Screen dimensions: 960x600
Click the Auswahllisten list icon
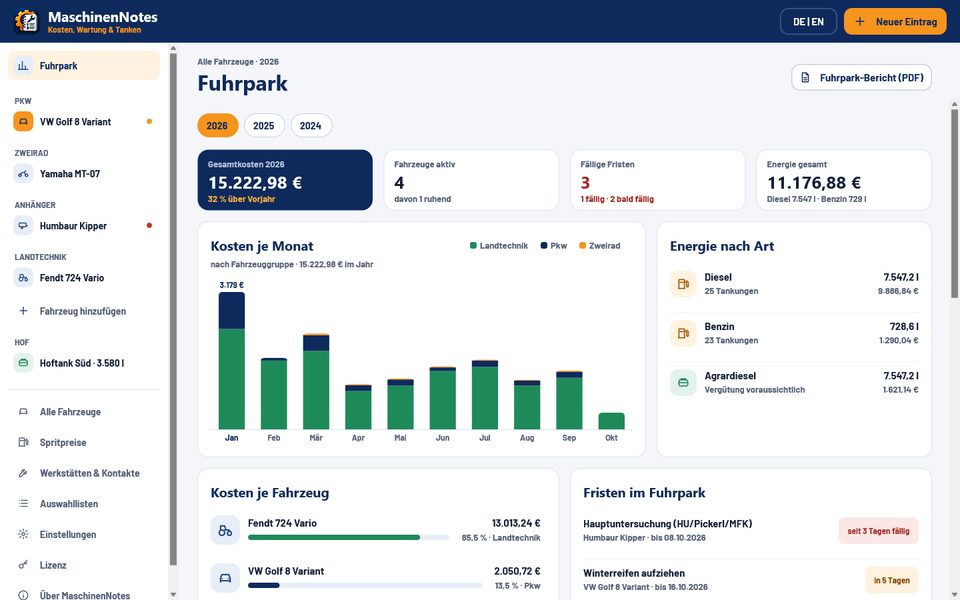(23, 503)
